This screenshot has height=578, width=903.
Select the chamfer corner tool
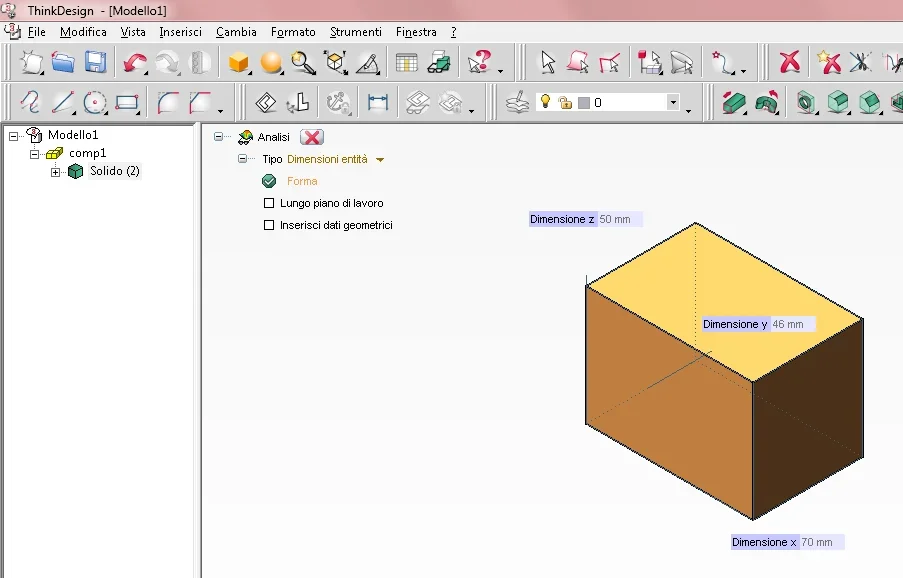[x=199, y=102]
